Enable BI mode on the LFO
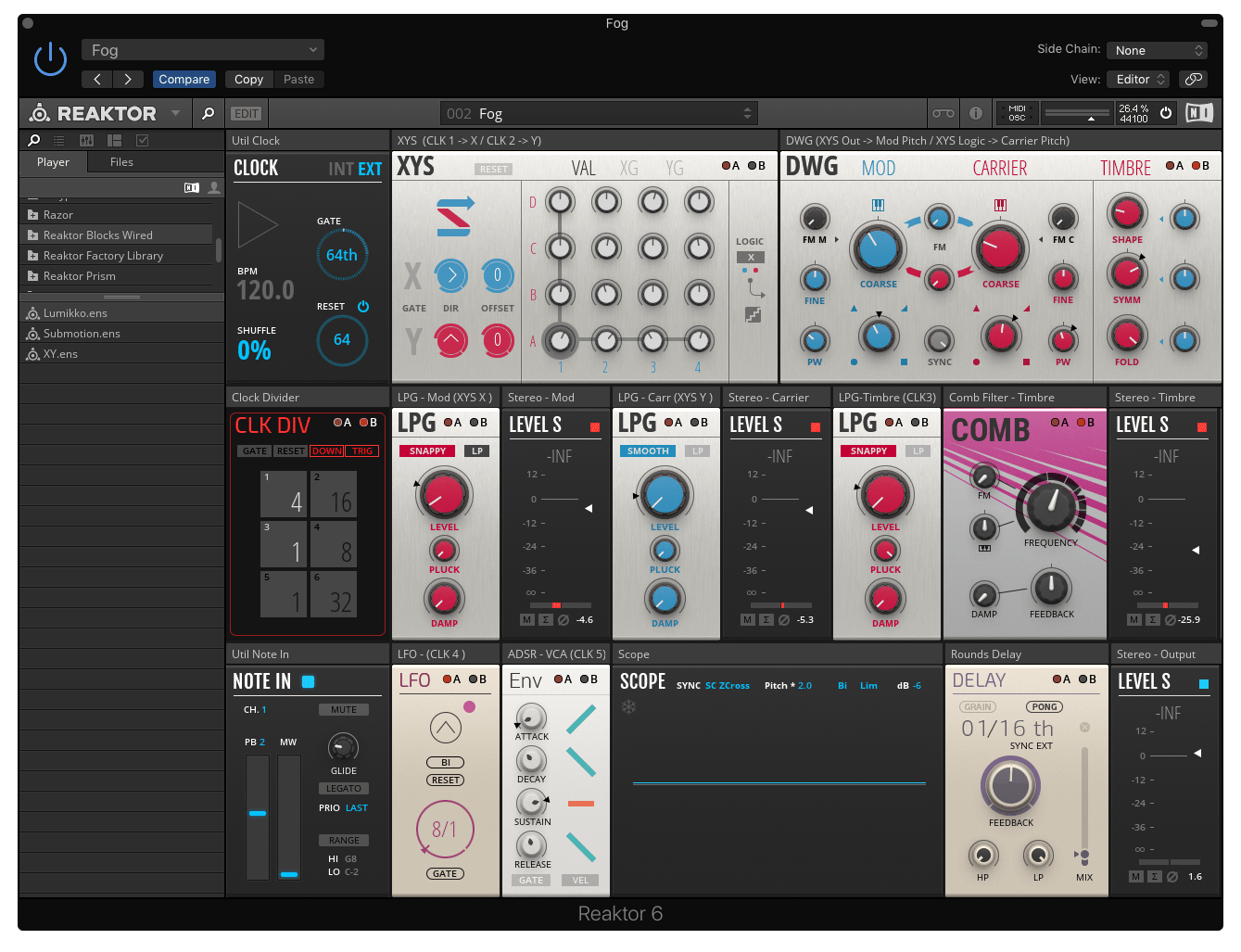Image resolution: width=1241 pixels, height=952 pixels. (446, 762)
